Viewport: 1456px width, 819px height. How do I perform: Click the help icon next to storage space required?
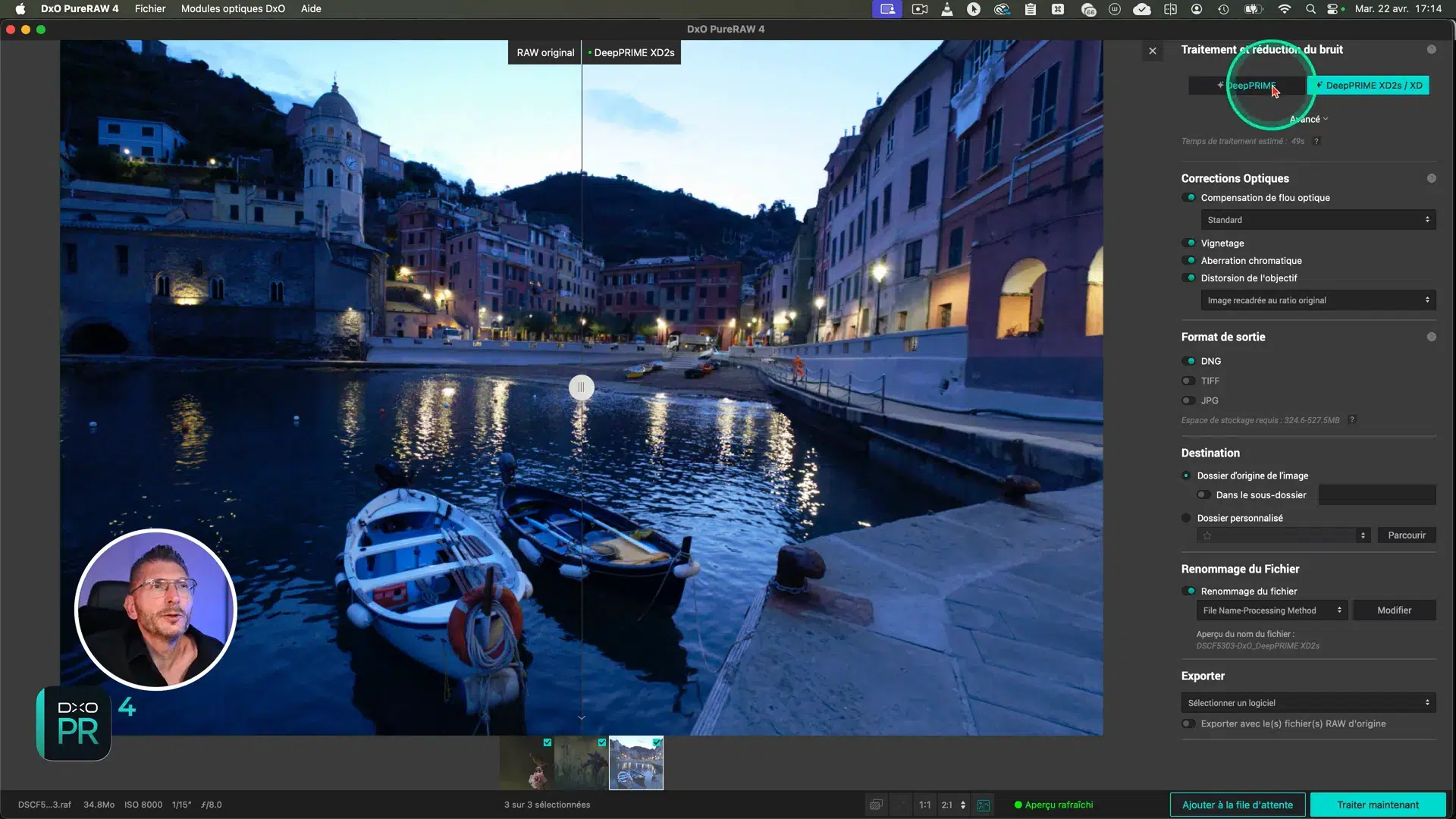click(x=1352, y=419)
